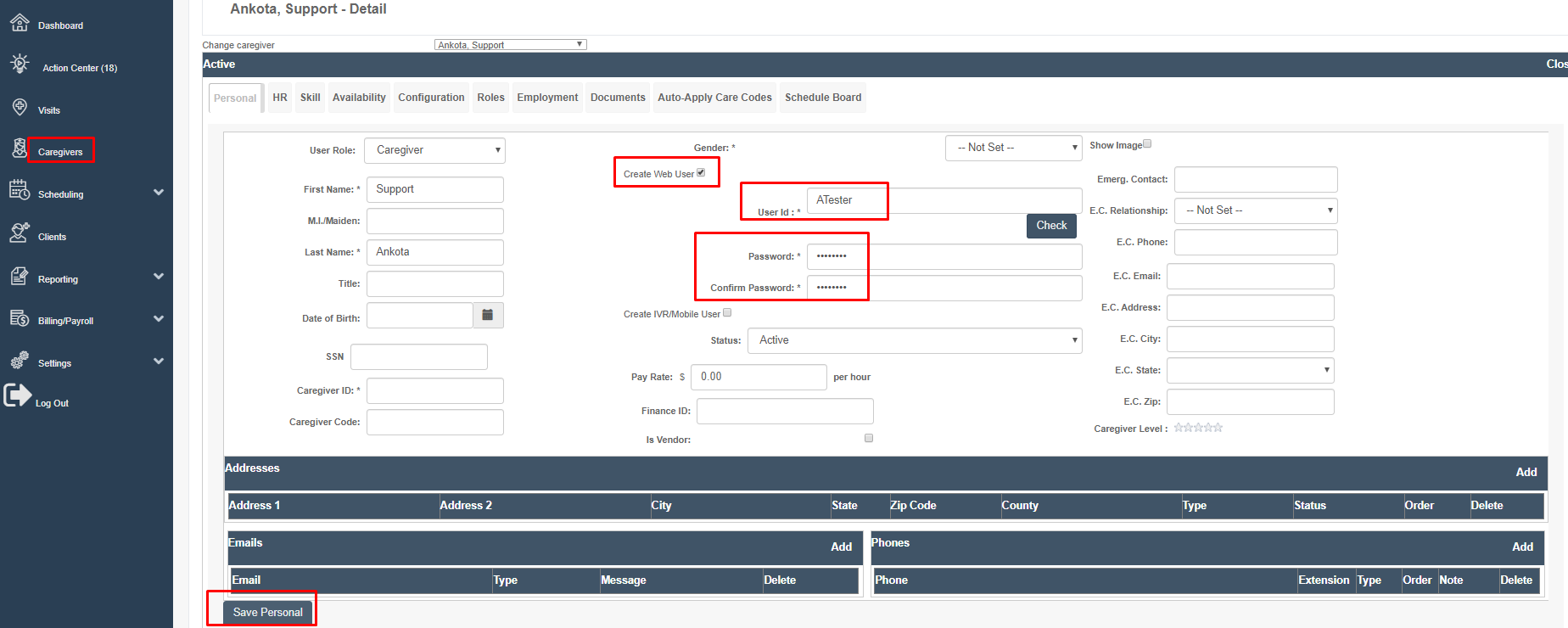This screenshot has height=628, width=1568.
Task: Click the Reporting document icon
Action: [20, 276]
